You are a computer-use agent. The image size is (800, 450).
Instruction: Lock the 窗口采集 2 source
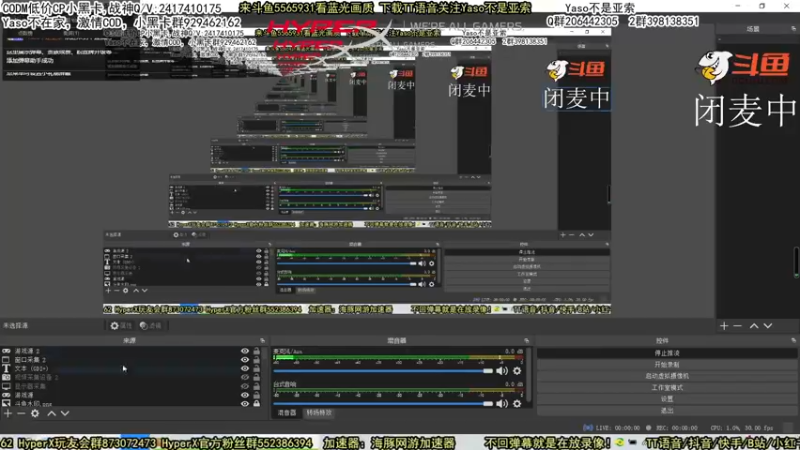pyautogui.click(x=257, y=360)
